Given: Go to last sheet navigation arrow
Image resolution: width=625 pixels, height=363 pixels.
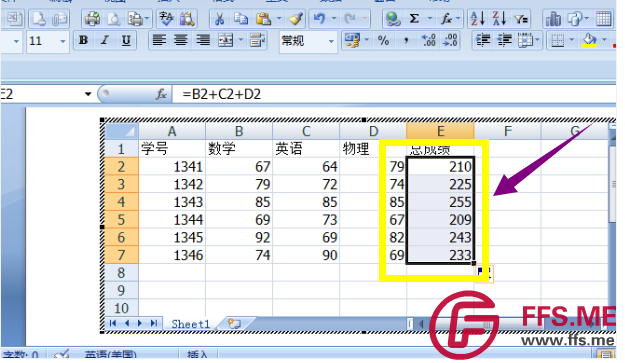Looking at the screenshot, I should pyautogui.click(x=154, y=323).
